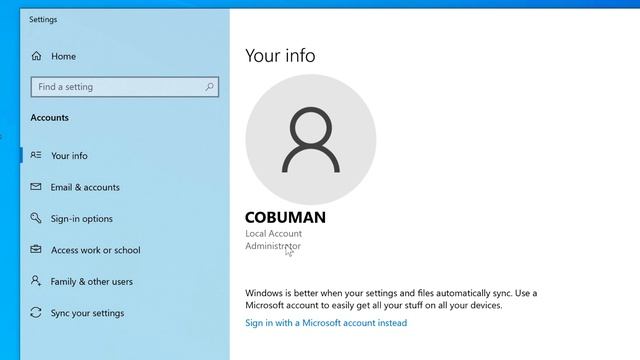Open Family & other users section
This screenshot has height=360, width=640.
(x=91, y=281)
